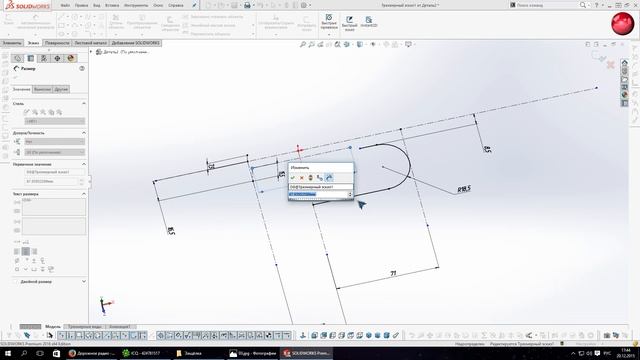The width and height of the screenshot is (640, 360).
Task: Pin the menu bar with pushpin icon
Action: tap(195, 5)
